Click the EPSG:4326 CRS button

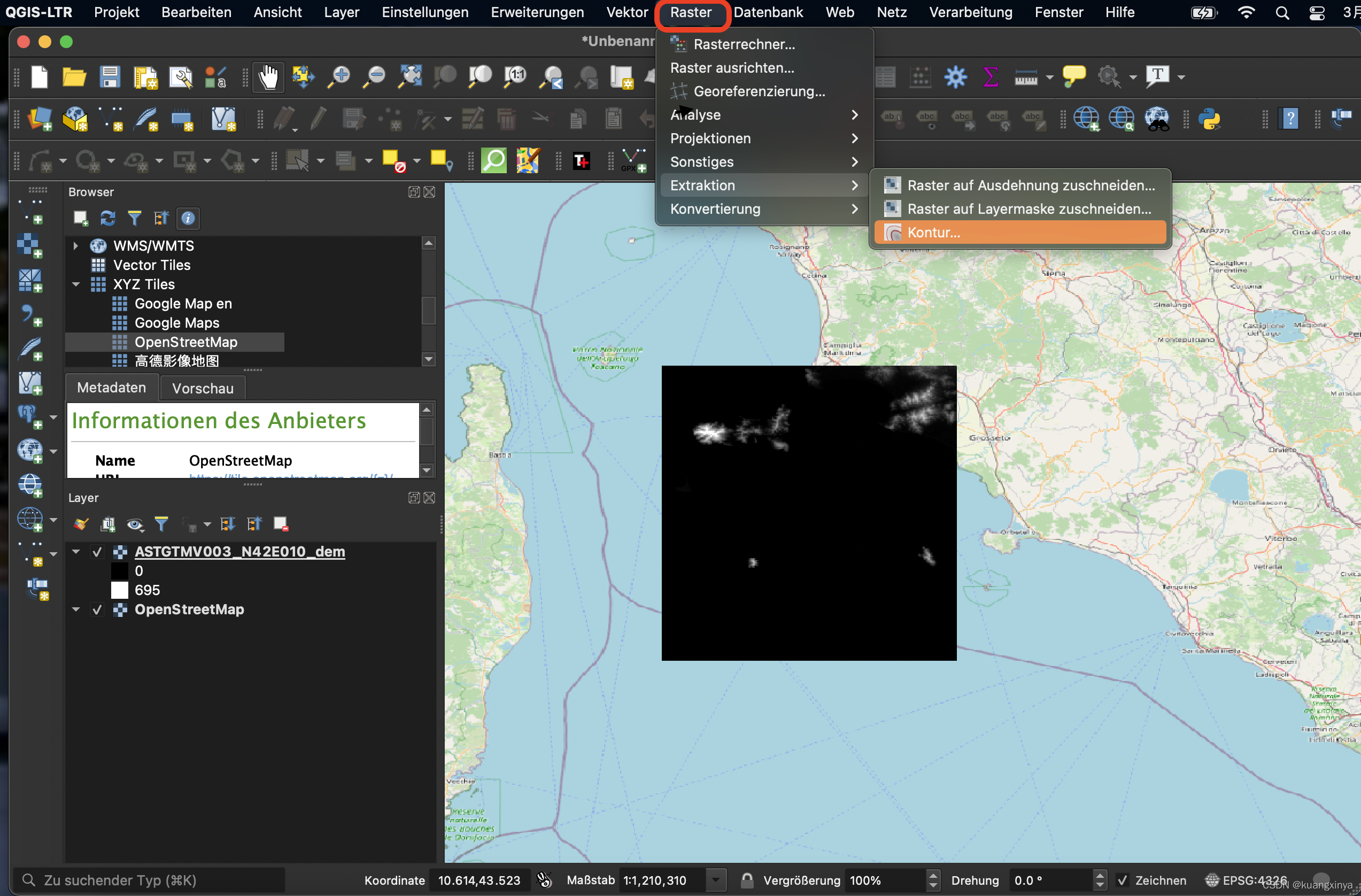(x=1246, y=880)
